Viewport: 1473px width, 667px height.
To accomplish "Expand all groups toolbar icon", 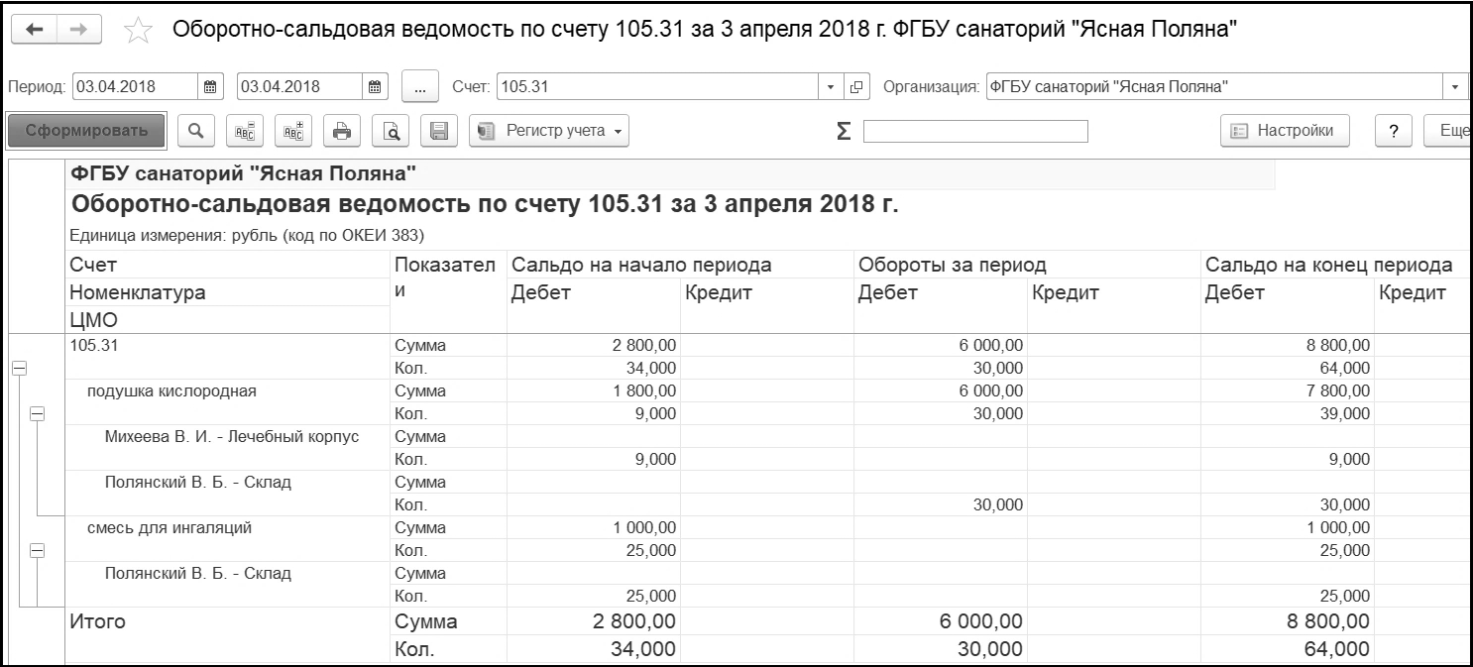I will point(294,131).
